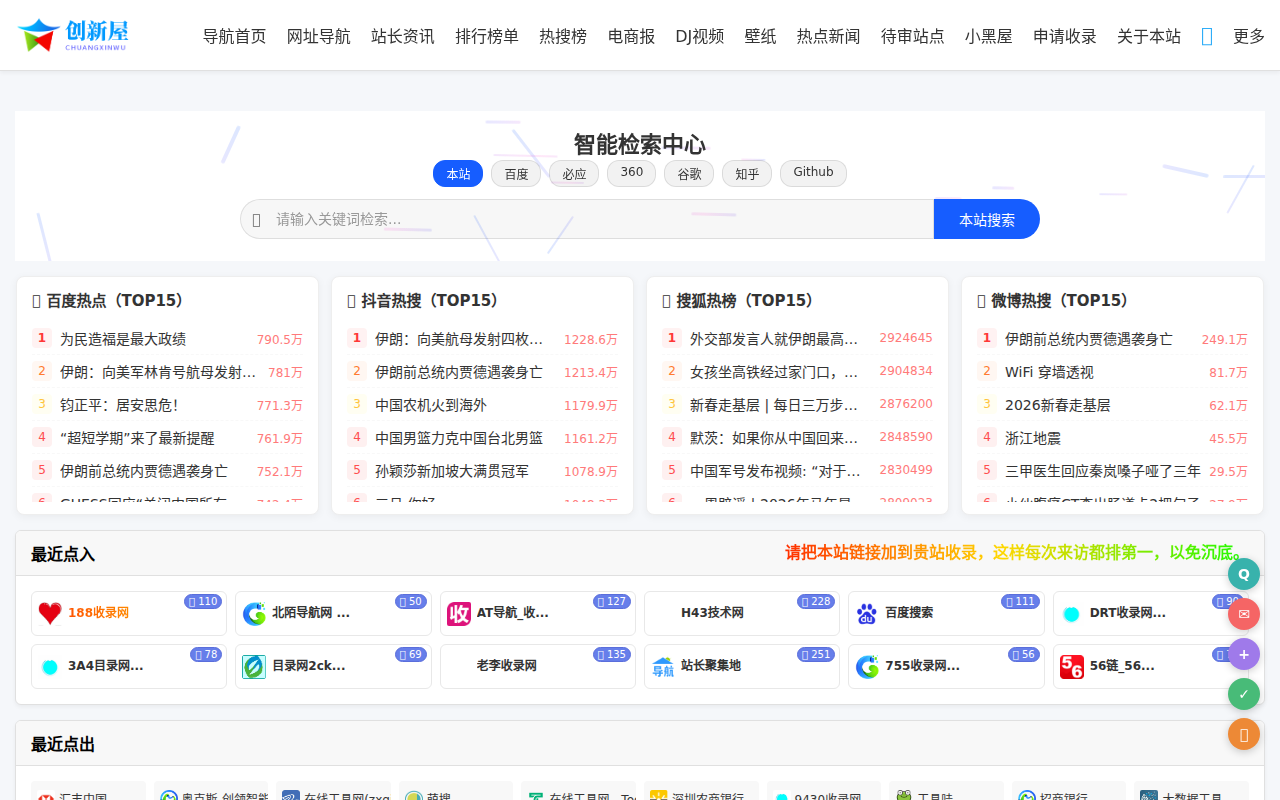Open the 导航首页 menu item
Screen dimensions: 1280x800
[x=235, y=34]
